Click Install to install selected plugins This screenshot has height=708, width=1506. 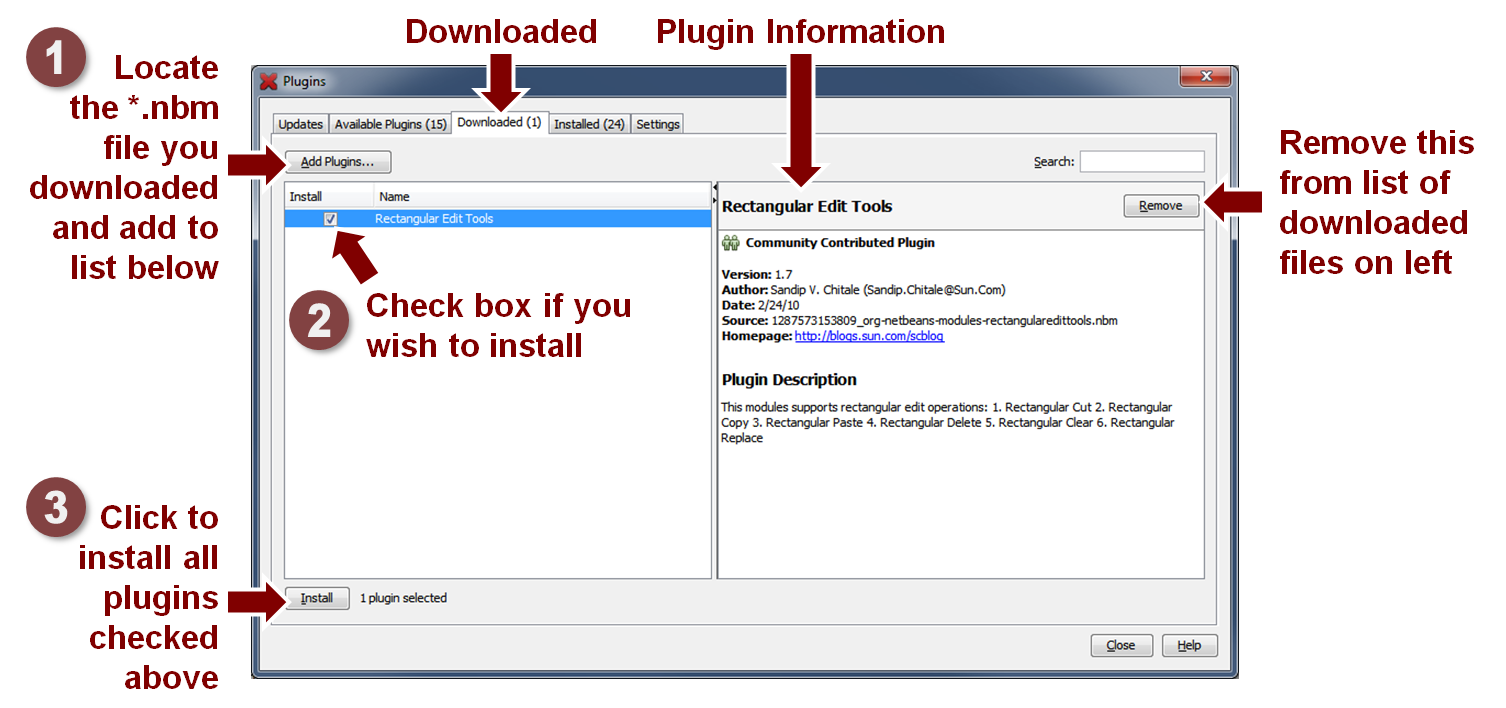coord(316,597)
